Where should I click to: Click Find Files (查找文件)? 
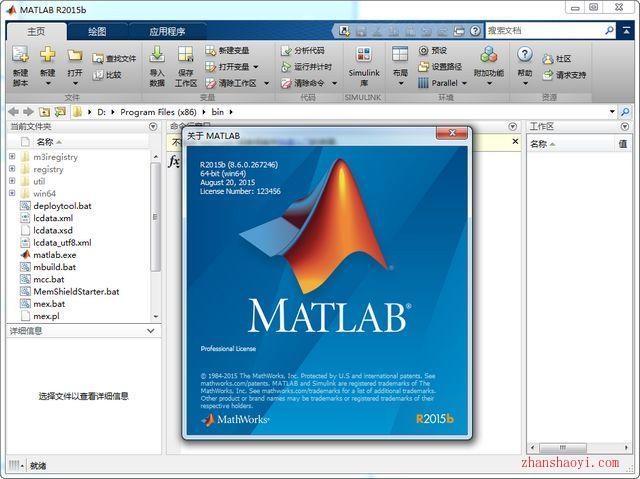coord(114,59)
